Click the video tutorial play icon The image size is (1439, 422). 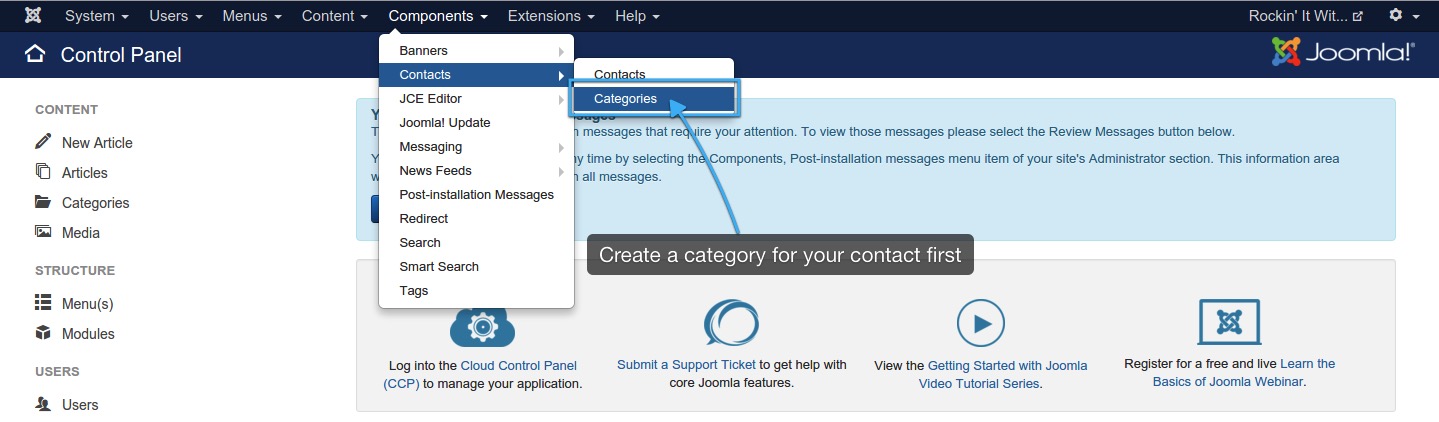coord(980,323)
